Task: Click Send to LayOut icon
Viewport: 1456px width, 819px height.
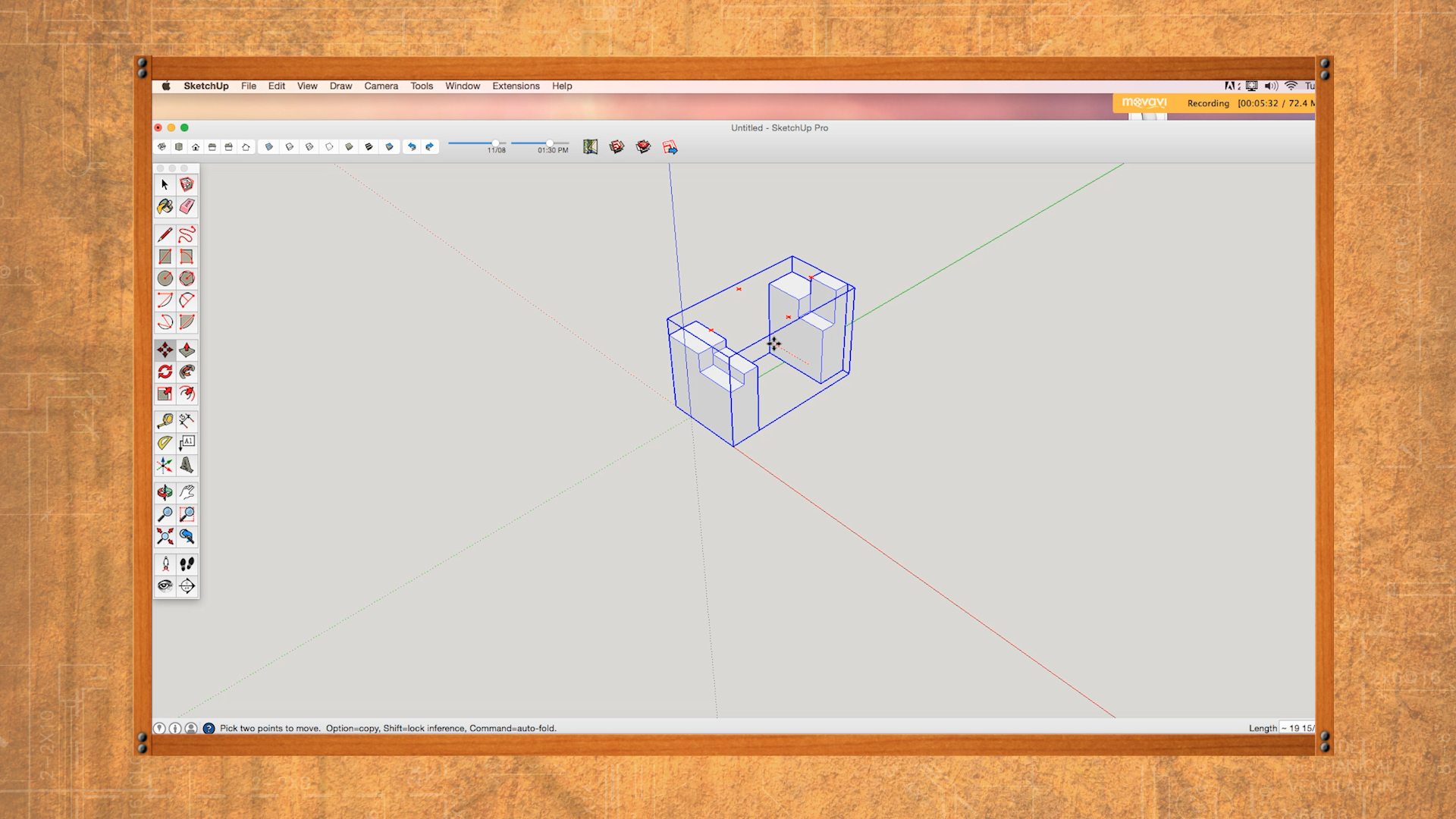Action: point(670,147)
